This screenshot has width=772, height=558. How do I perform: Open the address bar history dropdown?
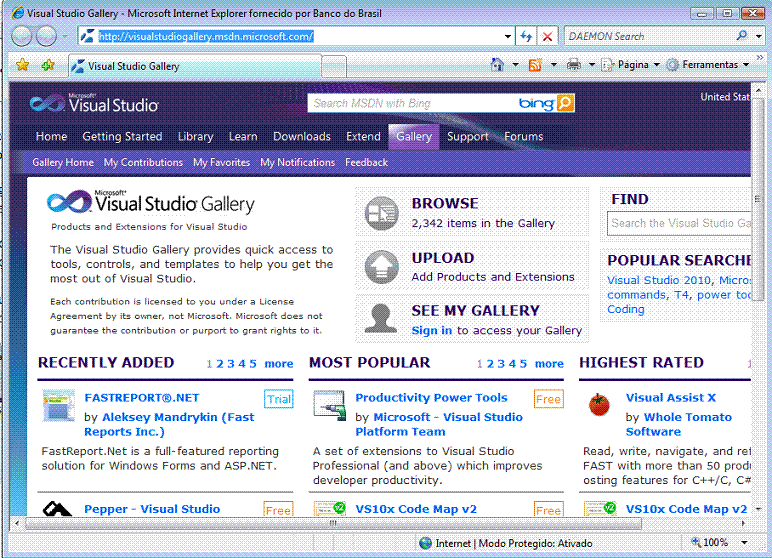(508, 36)
